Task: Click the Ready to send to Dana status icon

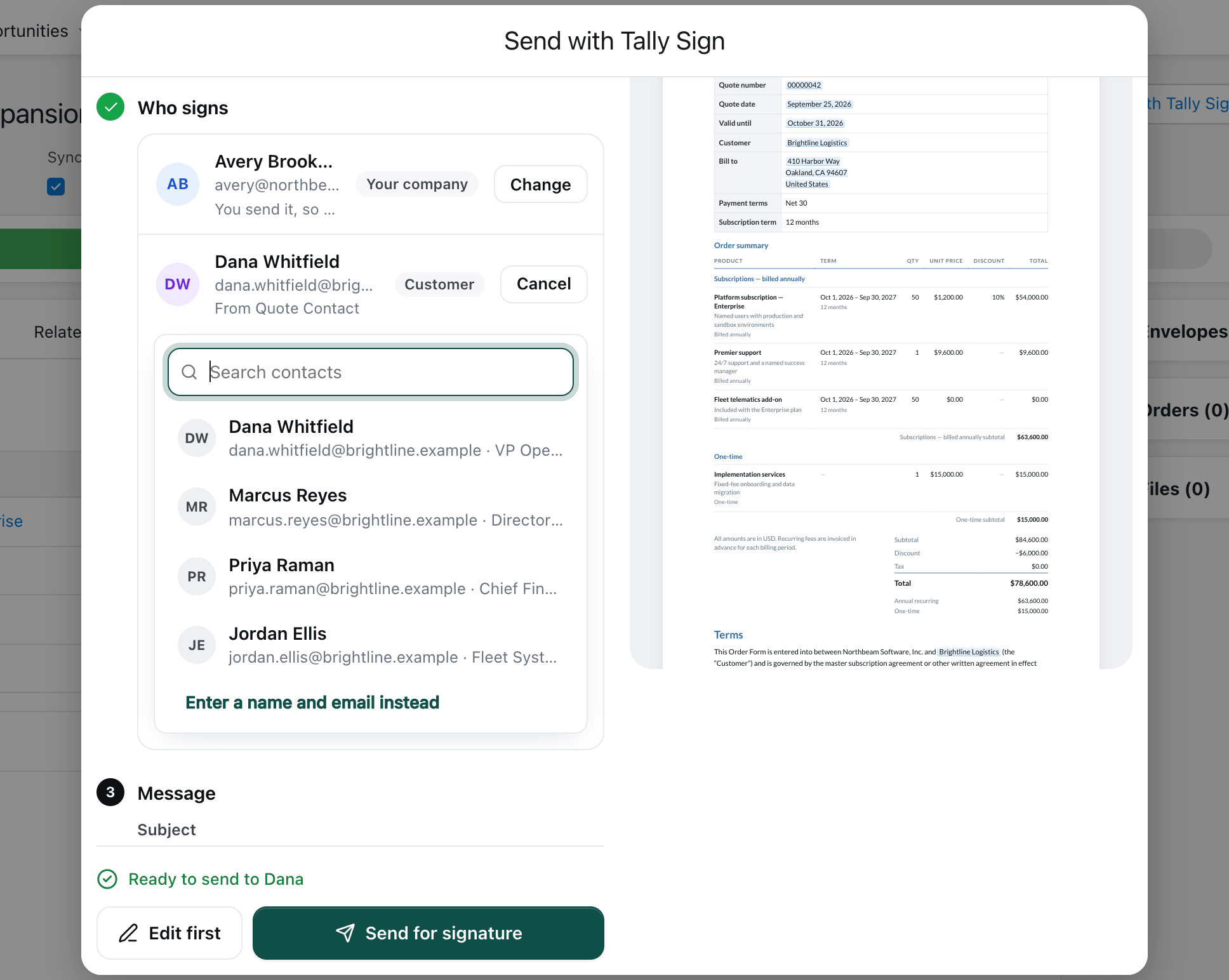Action: tap(107, 879)
